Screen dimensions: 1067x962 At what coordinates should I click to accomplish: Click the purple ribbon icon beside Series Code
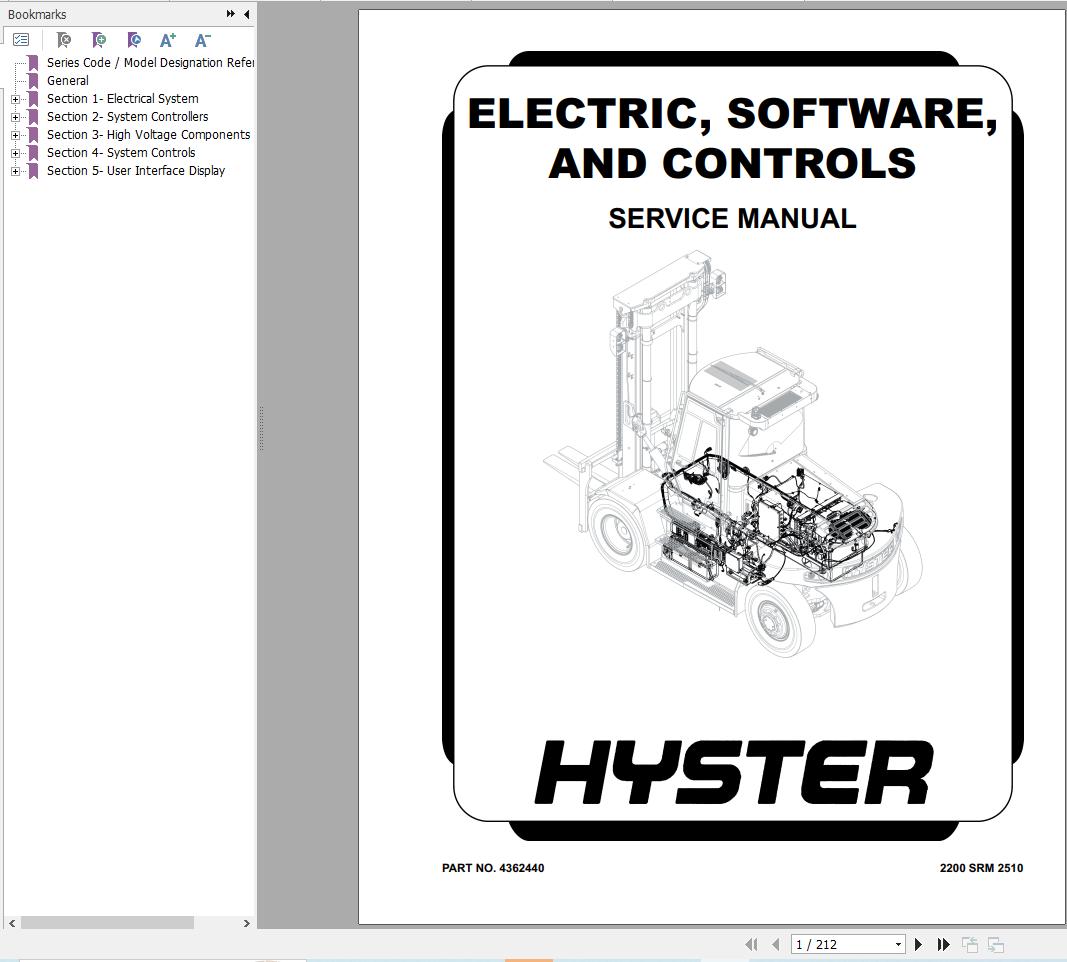33,63
